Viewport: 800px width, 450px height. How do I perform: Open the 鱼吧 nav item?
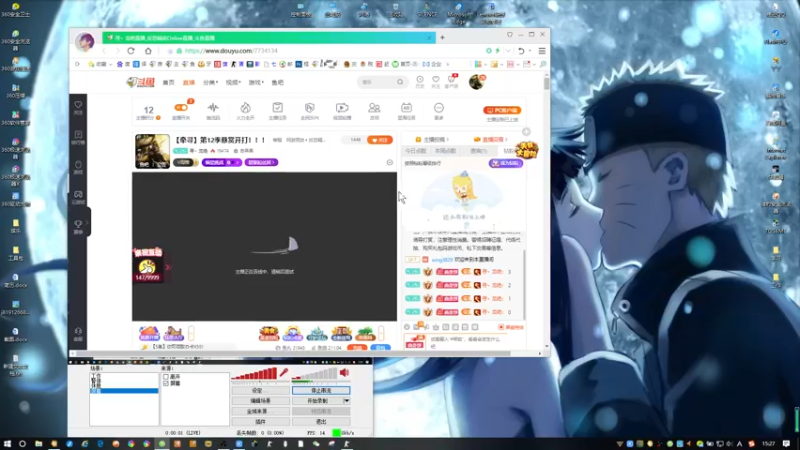[x=278, y=82]
